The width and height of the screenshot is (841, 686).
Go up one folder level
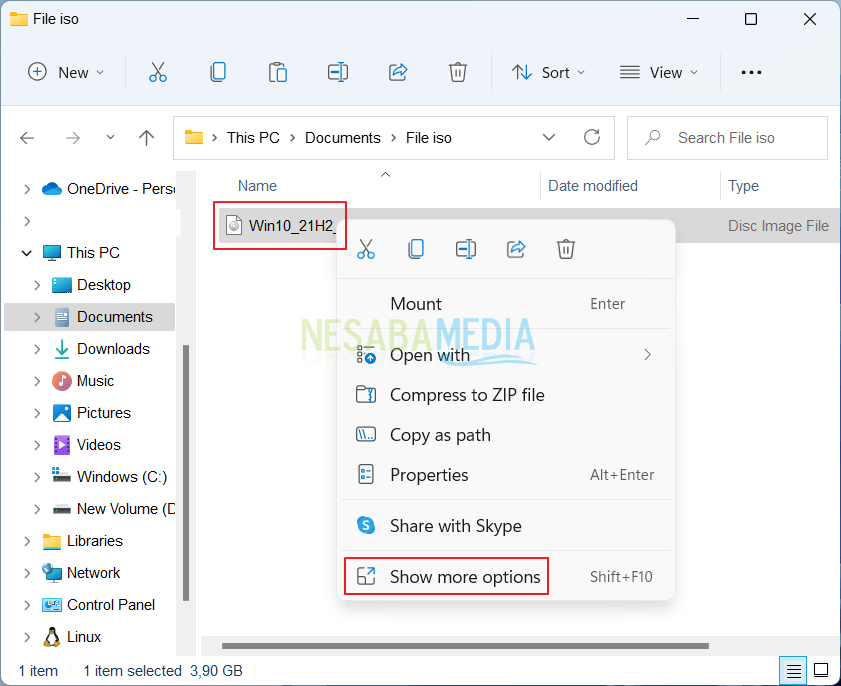(x=146, y=138)
